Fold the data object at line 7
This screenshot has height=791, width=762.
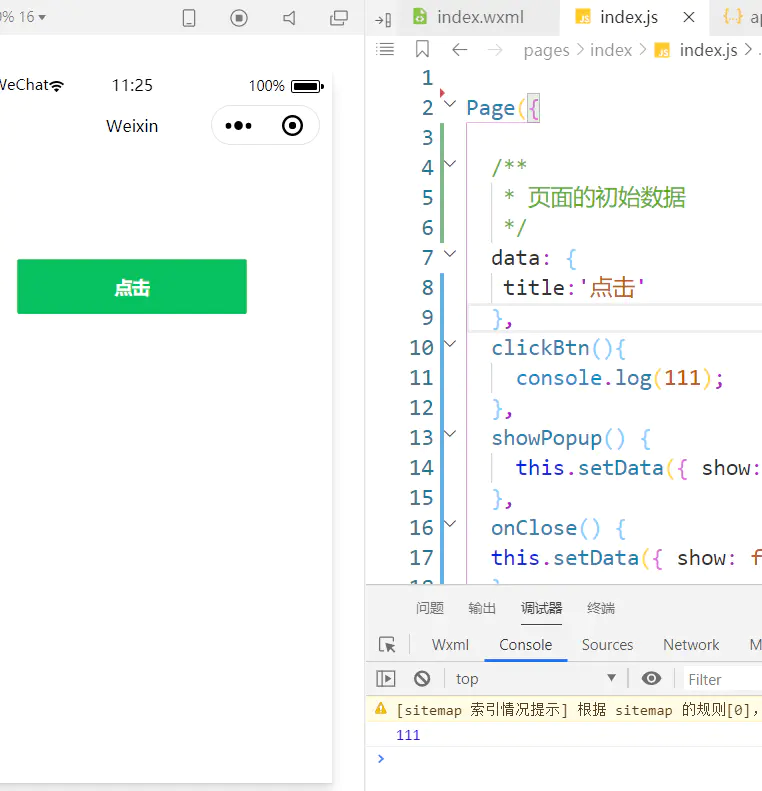[450, 253]
